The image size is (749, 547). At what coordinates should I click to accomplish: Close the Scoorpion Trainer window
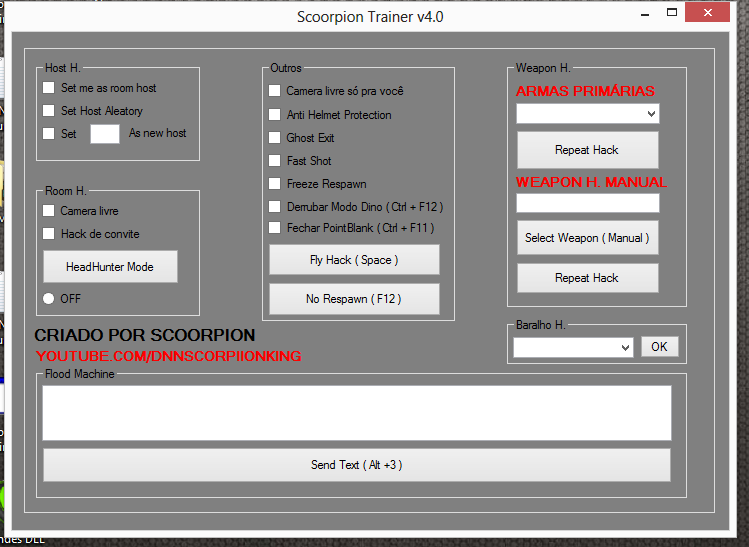pyautogui.click(x=707, y=13)
